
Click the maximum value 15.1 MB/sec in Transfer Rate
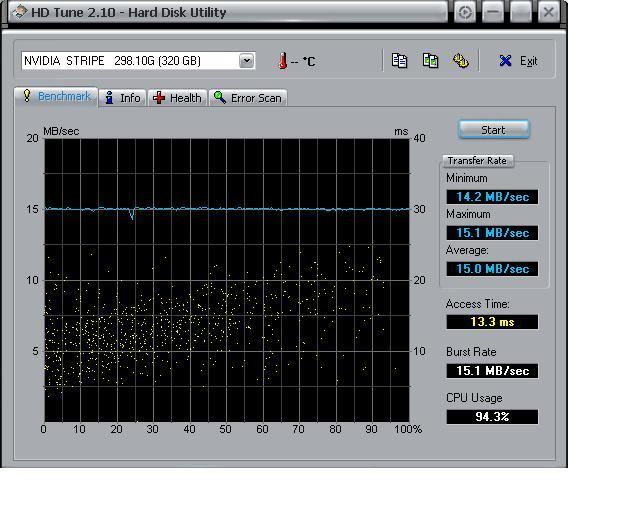pos(492,233)
